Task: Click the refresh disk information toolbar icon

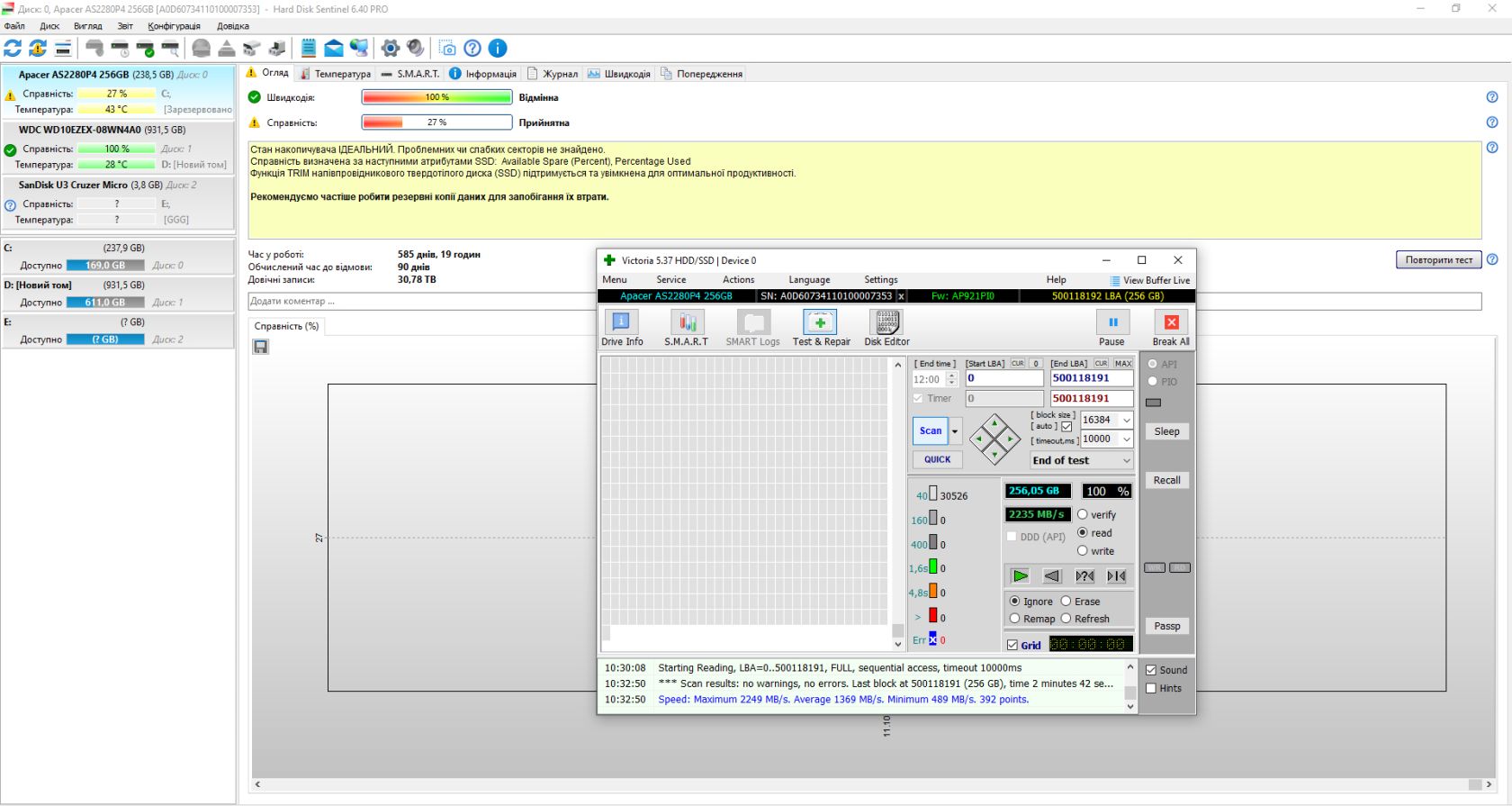Action: pyautogui.click(x=13, y=48)
